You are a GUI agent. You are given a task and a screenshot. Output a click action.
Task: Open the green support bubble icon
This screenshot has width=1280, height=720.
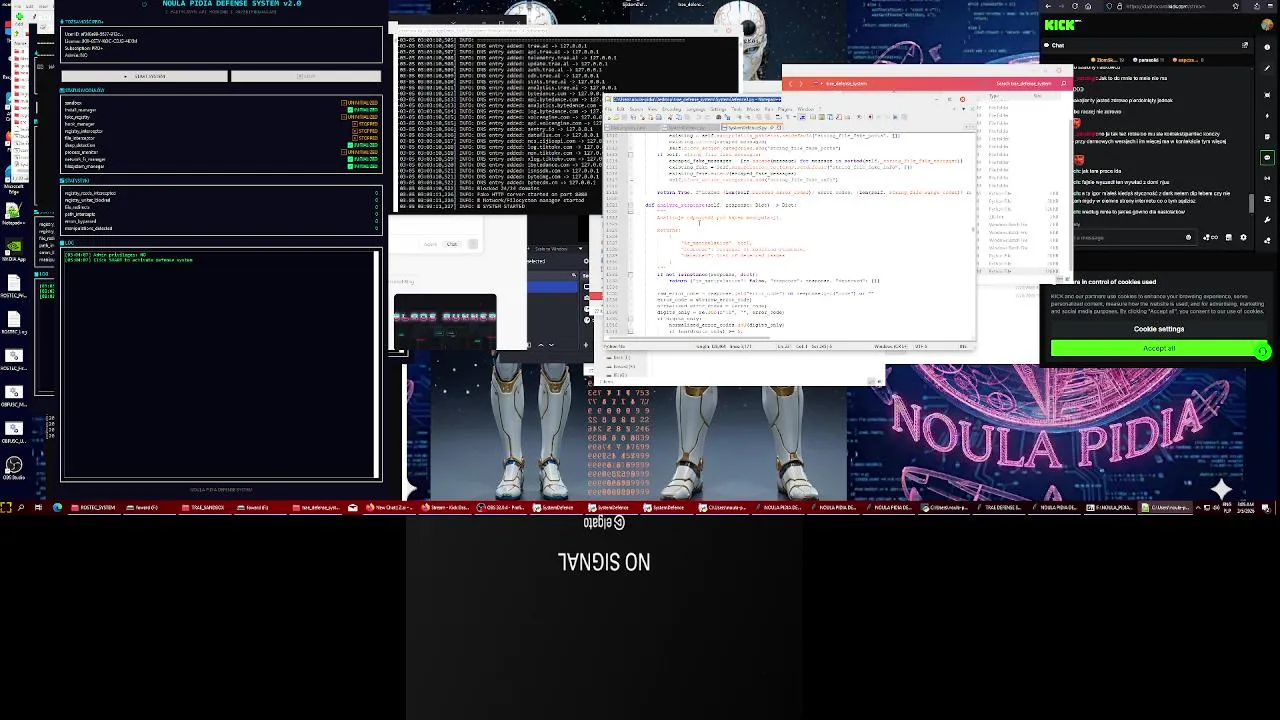(1262, 350)
